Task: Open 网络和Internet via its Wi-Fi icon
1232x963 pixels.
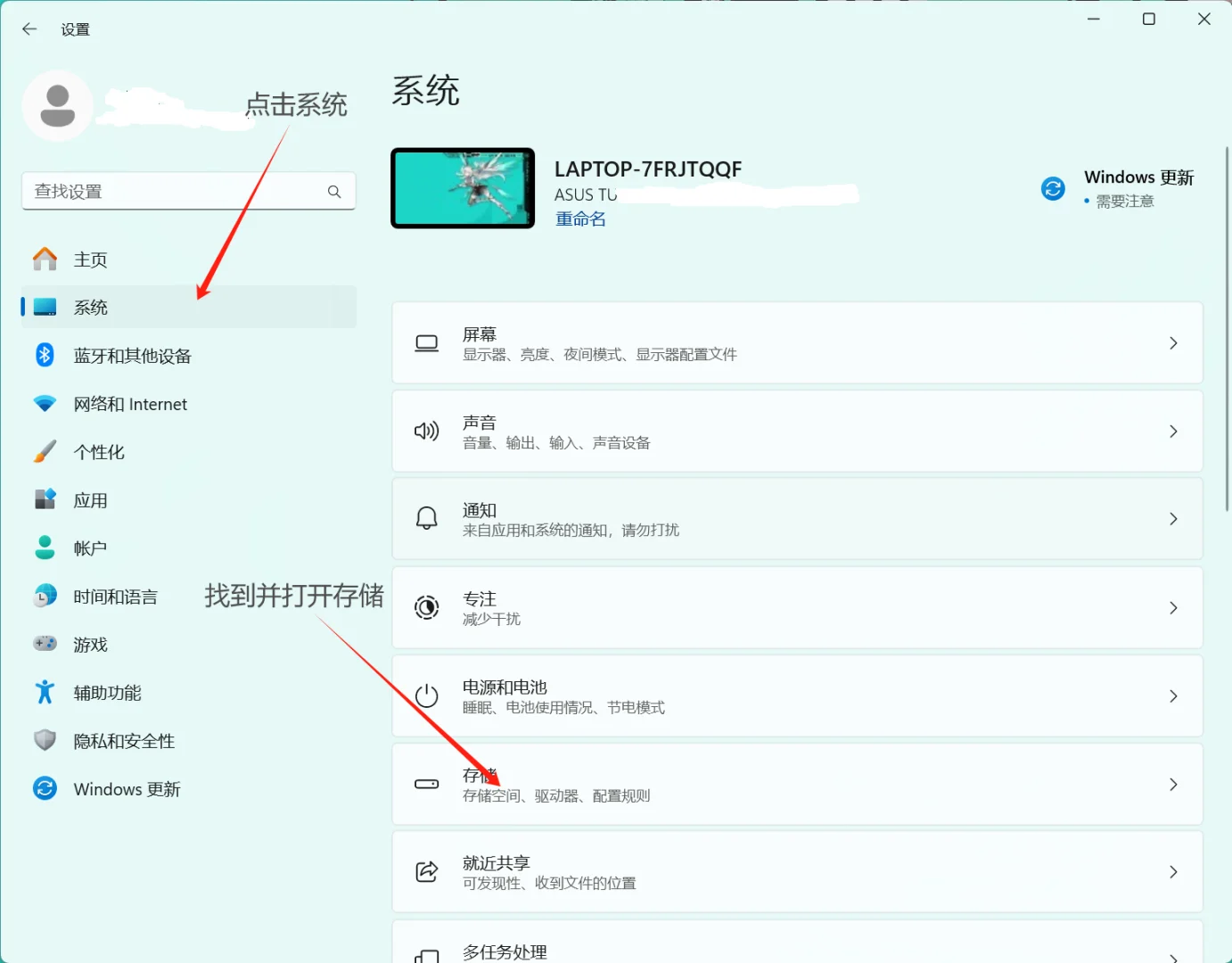Action: pyautogui.click(x=45, y=404)
